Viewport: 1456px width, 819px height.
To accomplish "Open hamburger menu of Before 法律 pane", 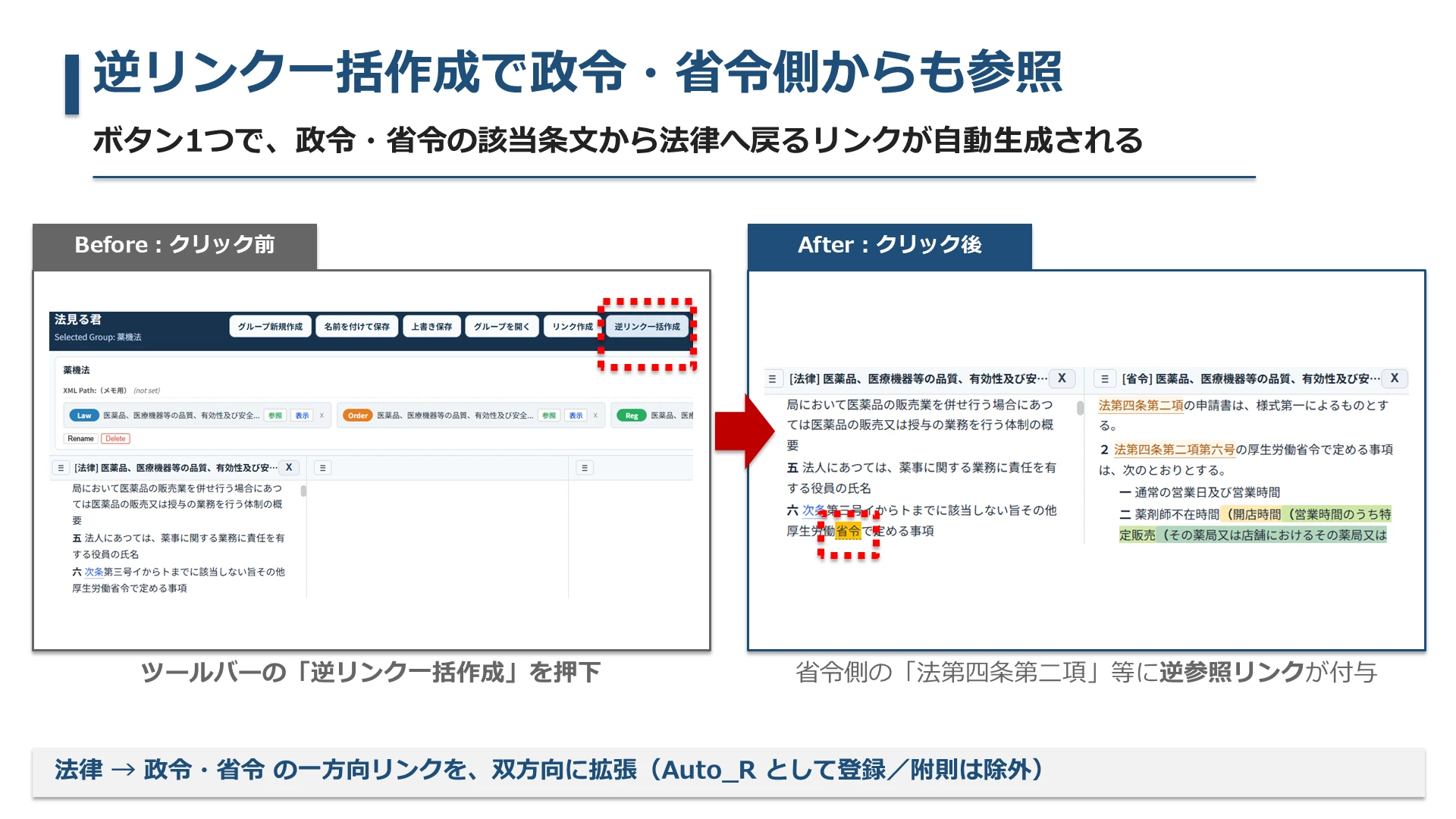I will (x=61, y=468).
